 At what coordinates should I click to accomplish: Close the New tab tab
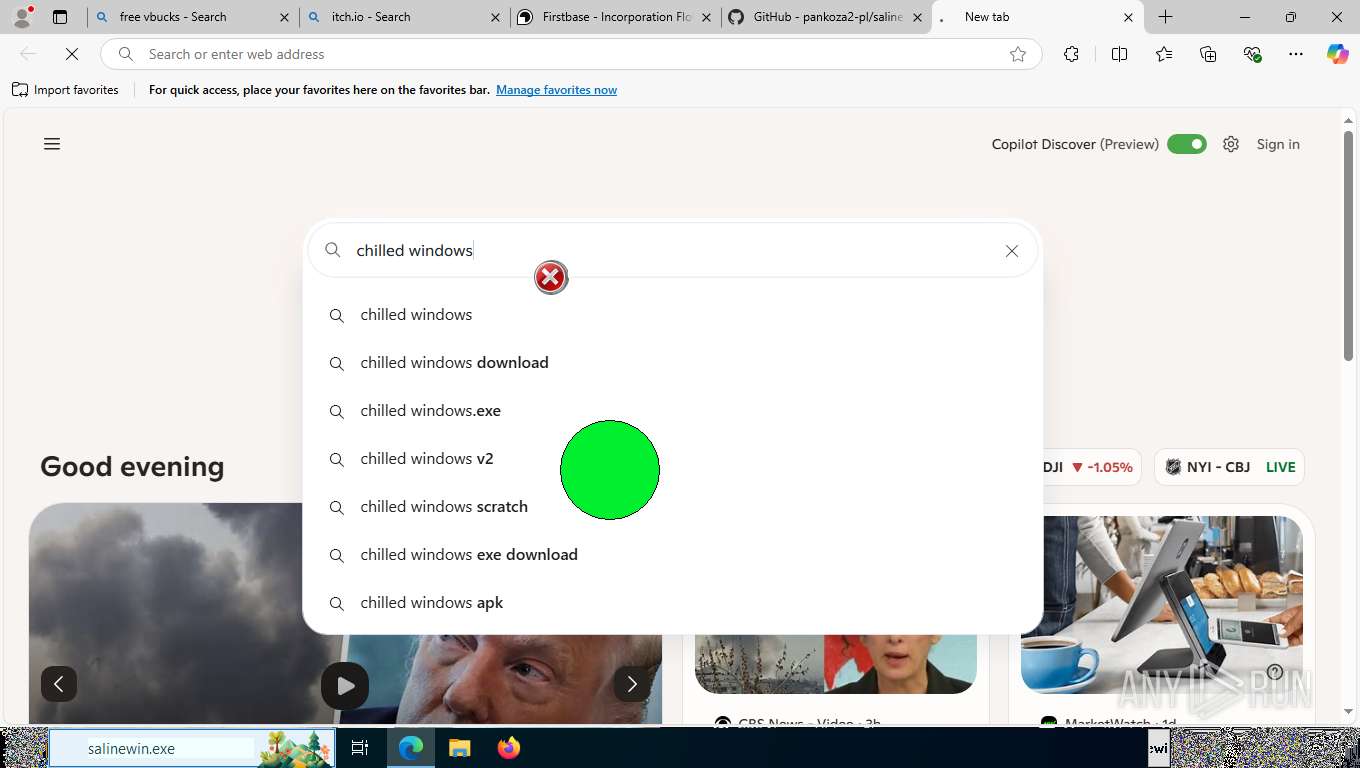pos(1129,17)
